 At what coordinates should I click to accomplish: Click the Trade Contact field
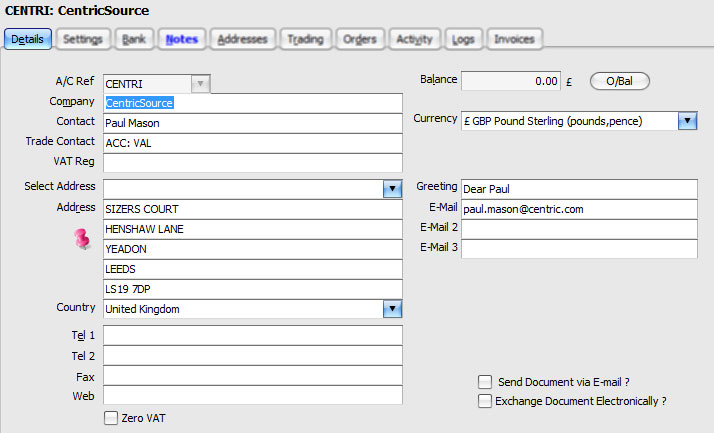pyautogui.click(x=253, y=143)
